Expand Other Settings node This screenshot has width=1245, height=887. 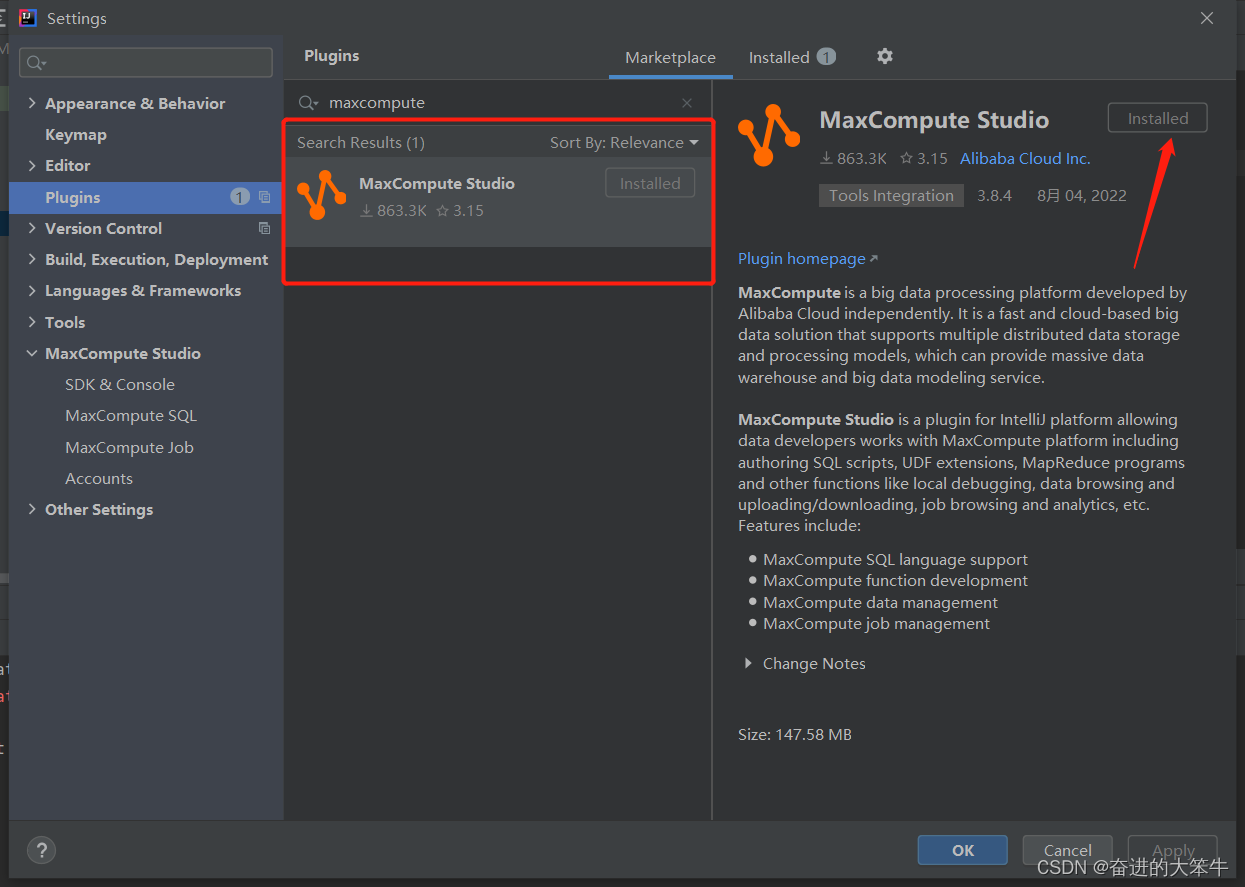click(x=32, y=509)
